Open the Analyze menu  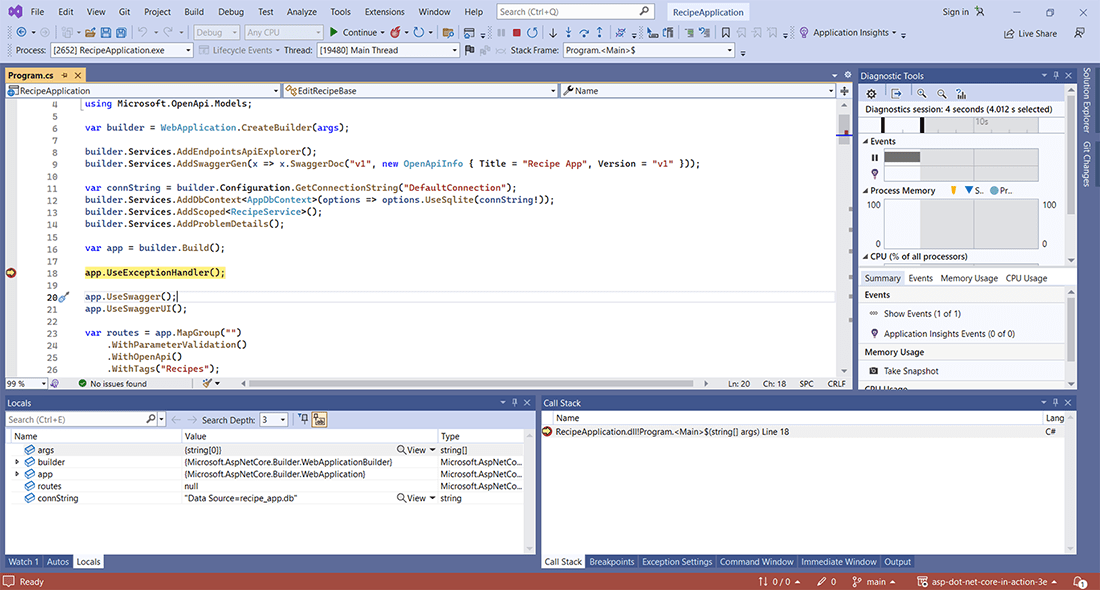coord(301,12)
